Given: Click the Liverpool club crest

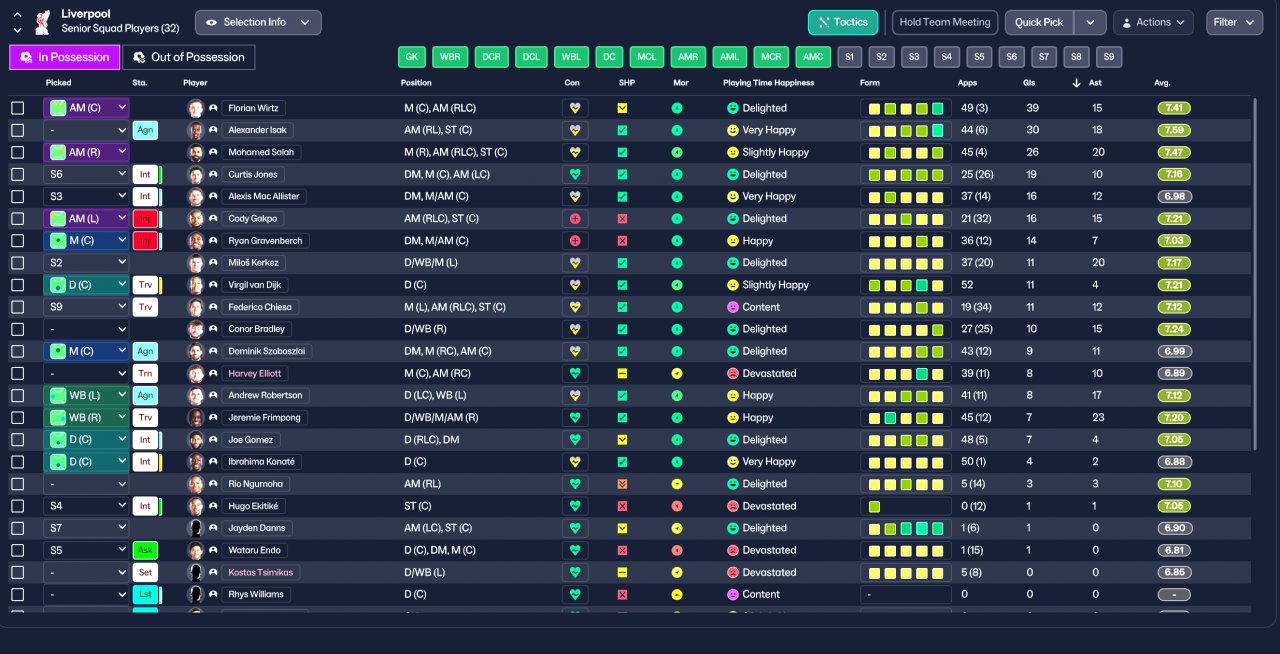Looking at the screenshot, I should coord(42,21).
